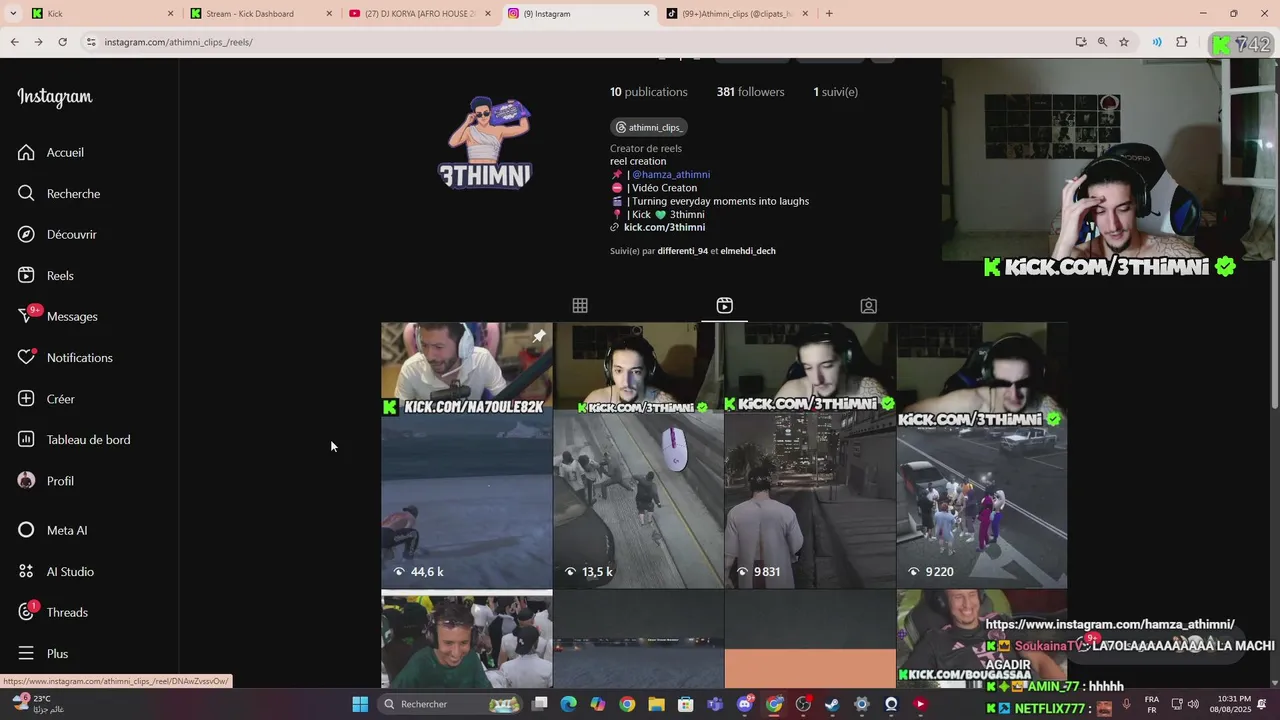The height and width of the screenshot is (720, 1280).
Task: Open a new browser tab
Action: (x=829, y=13)
